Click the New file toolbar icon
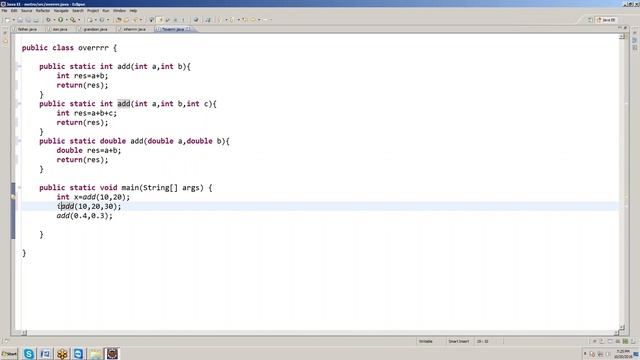Viewport: 640px width, 360px height. coord(7,20)
